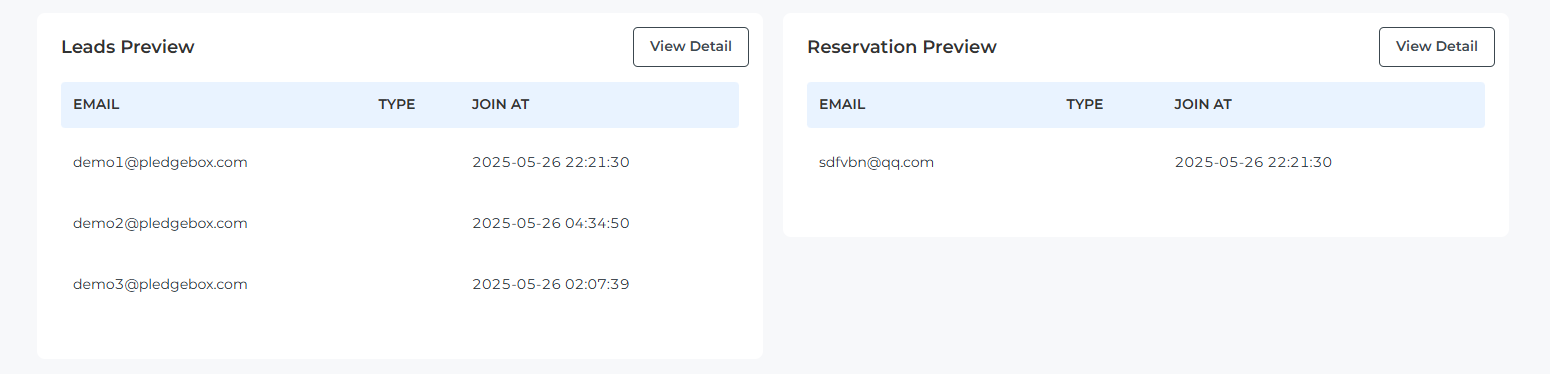The height and width of the screenshot is (374, 1550).
Task: Click EMAIL column header in Leads table
Action: click(x=96, y=104)
